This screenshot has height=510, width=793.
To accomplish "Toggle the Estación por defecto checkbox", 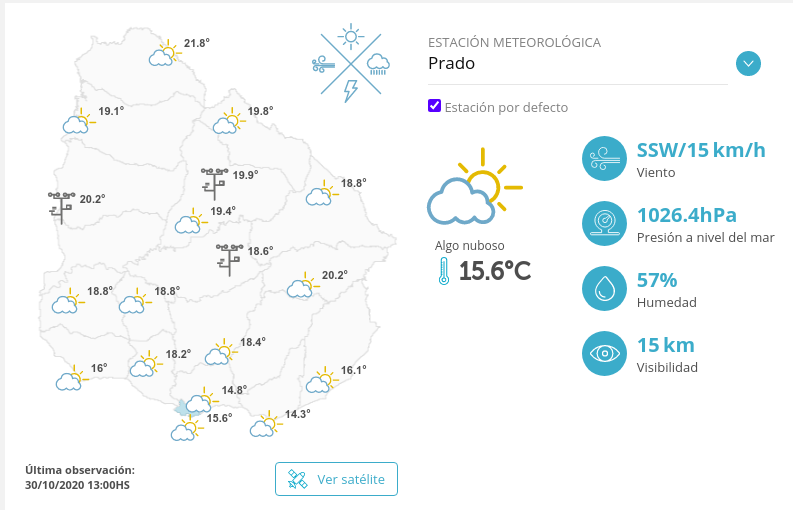I will tap(434, 106).
